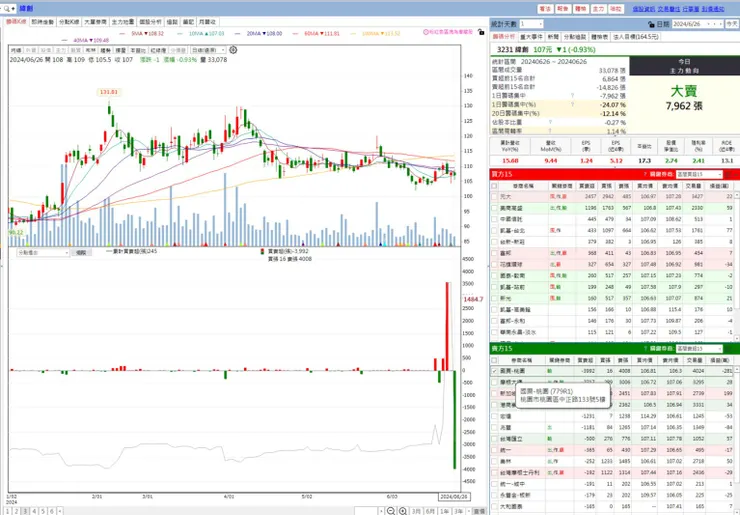The height and width of the screenshot is (515, 740).
Task: Sort by the 交易量 column in 賣方15 table
Action: [x=693, y=360]
